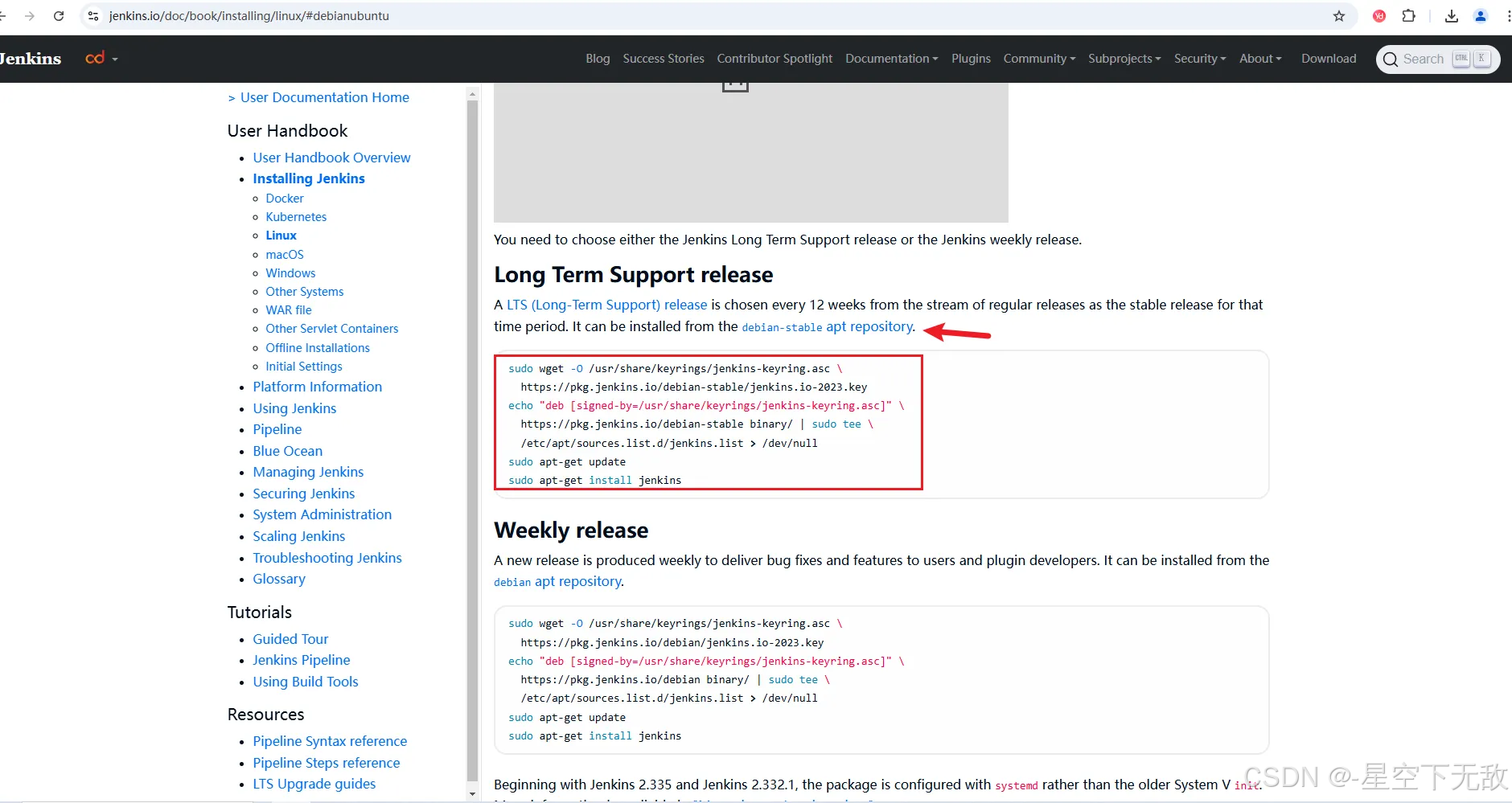Click the magnifier icon in Search box
Image resolution: width=1512 pixels, height=803 pixels.
[x=1391, y=59]
